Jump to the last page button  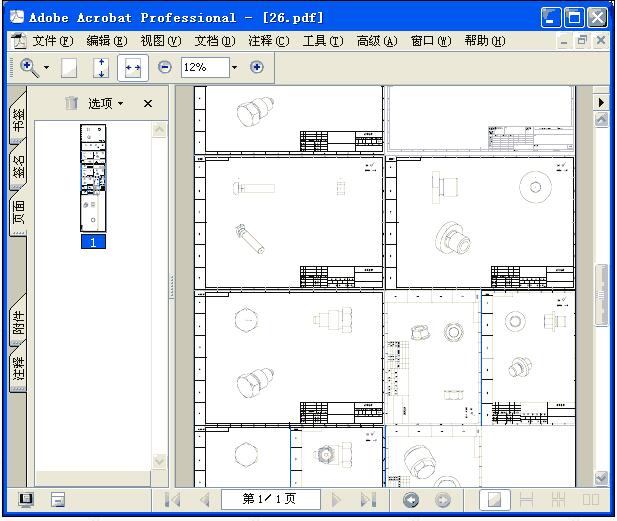(367, 499)
